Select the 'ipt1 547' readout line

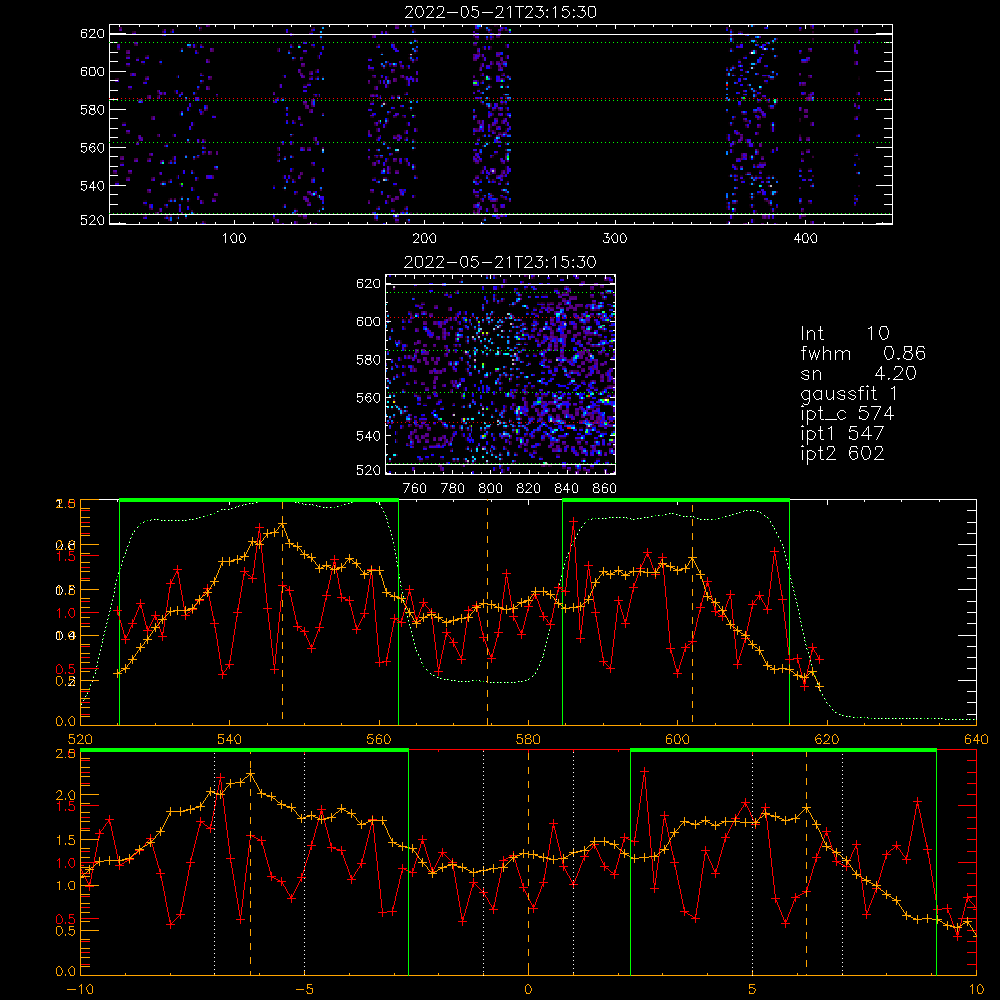[x=842, y=434]
